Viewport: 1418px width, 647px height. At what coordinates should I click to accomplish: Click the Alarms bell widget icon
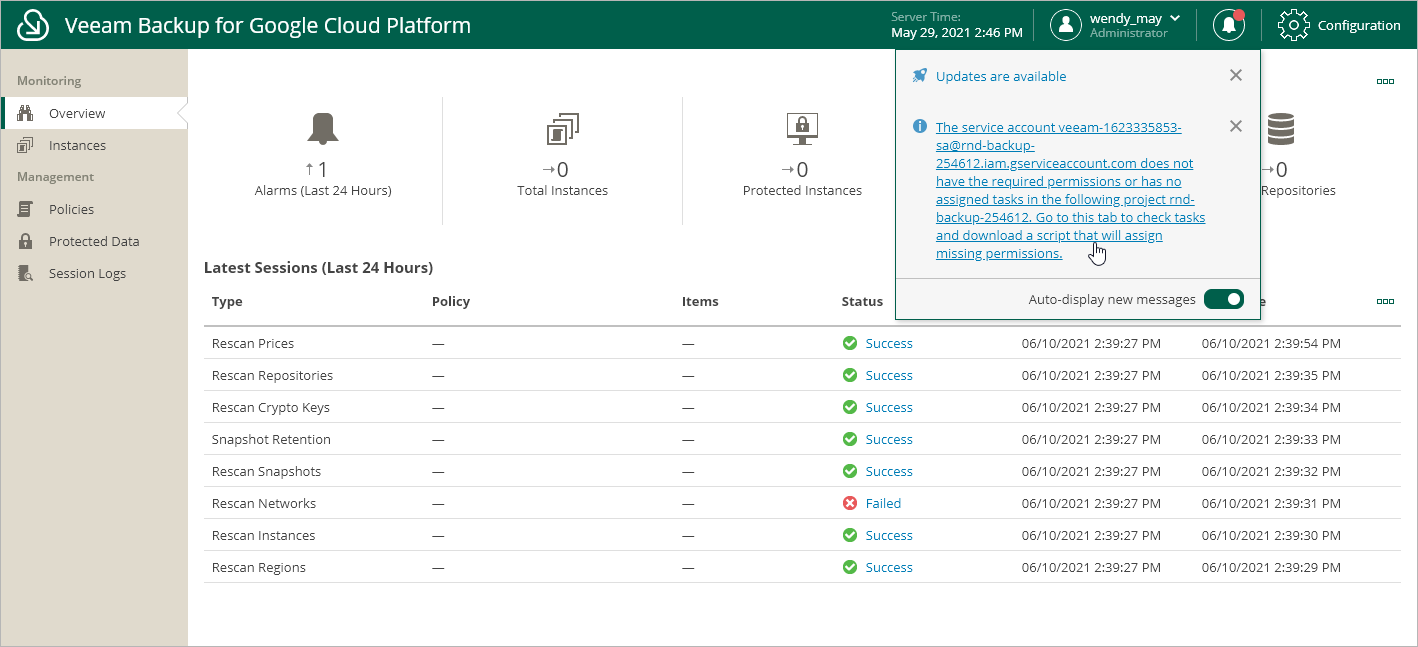click(322, 128)
